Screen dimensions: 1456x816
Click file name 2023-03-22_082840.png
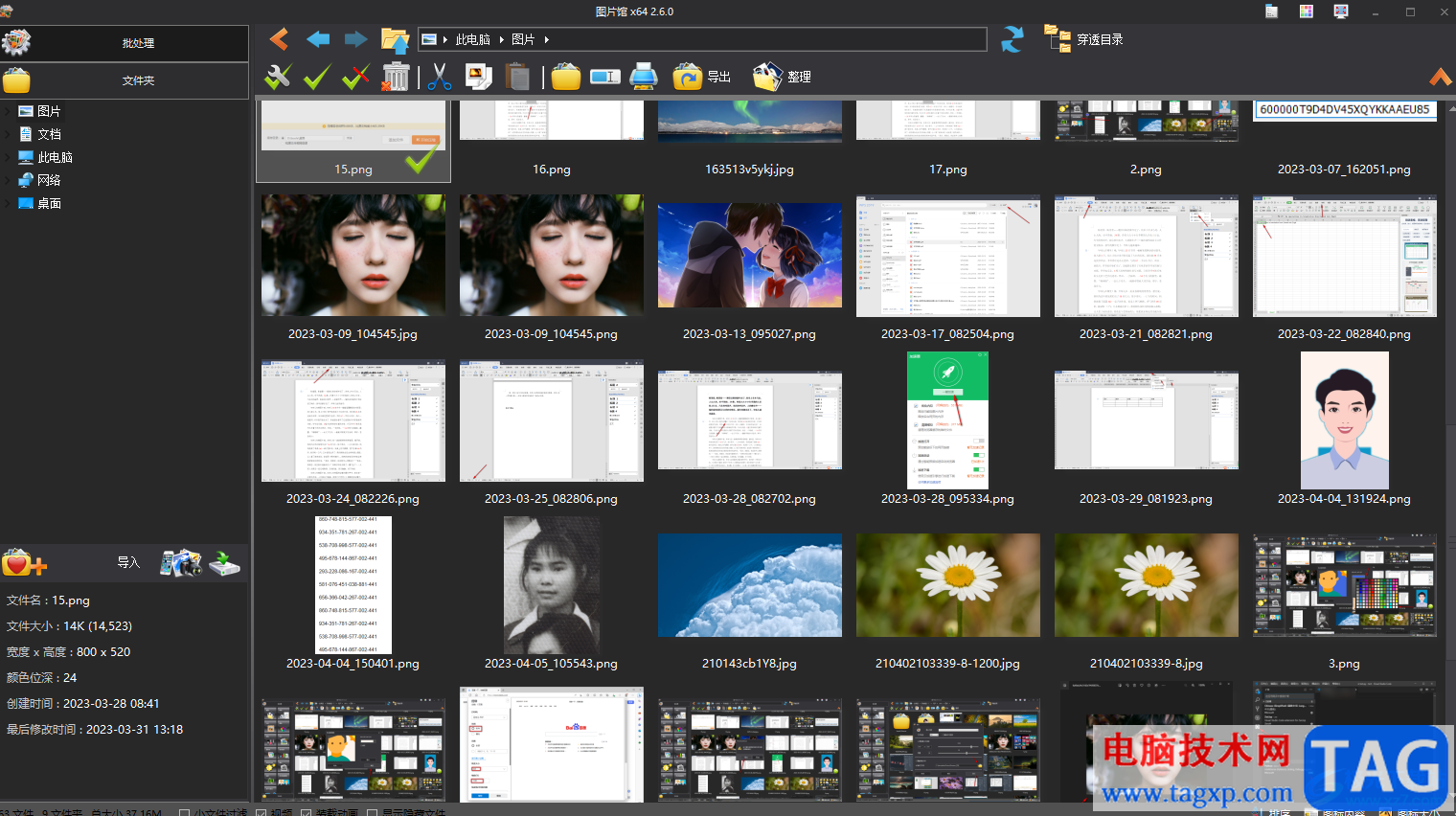click(x=1345, y=334)
